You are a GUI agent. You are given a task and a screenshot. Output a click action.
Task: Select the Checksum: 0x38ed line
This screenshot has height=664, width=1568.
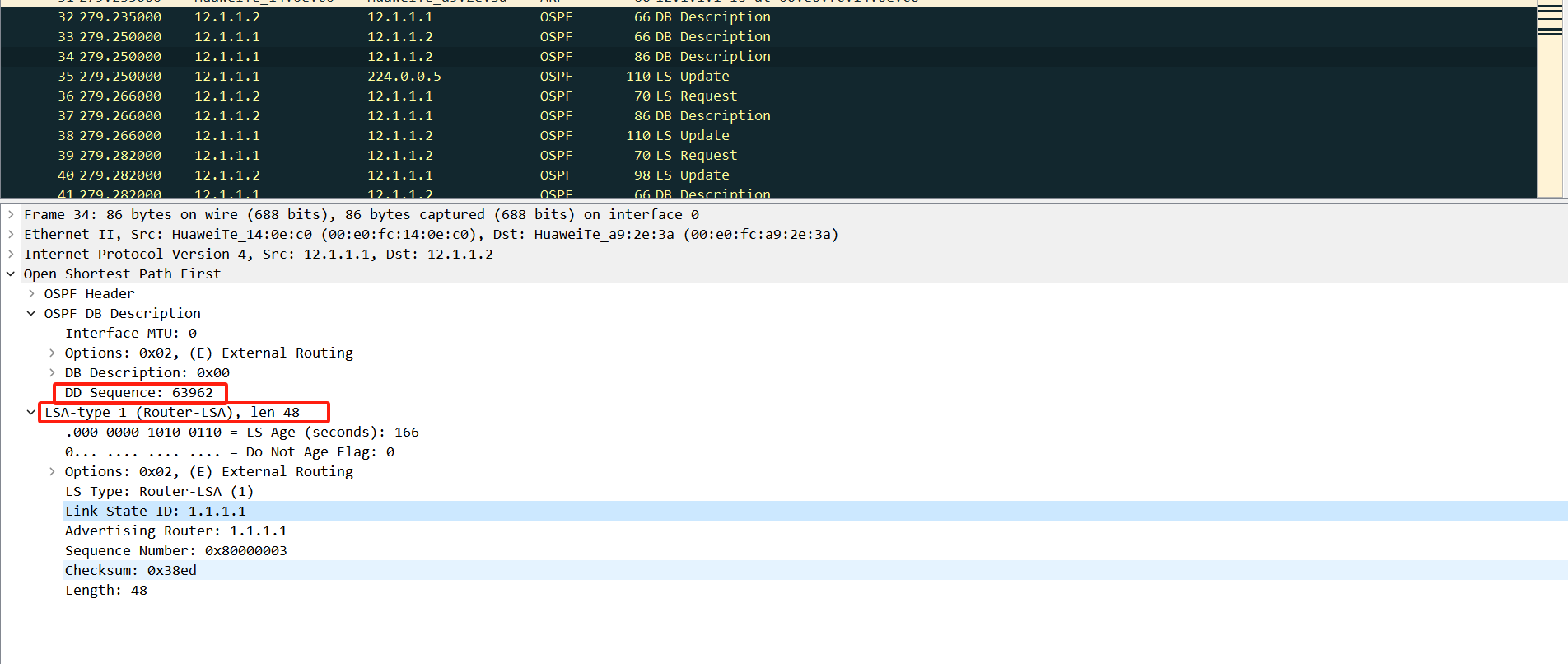[x=131, y=570]
